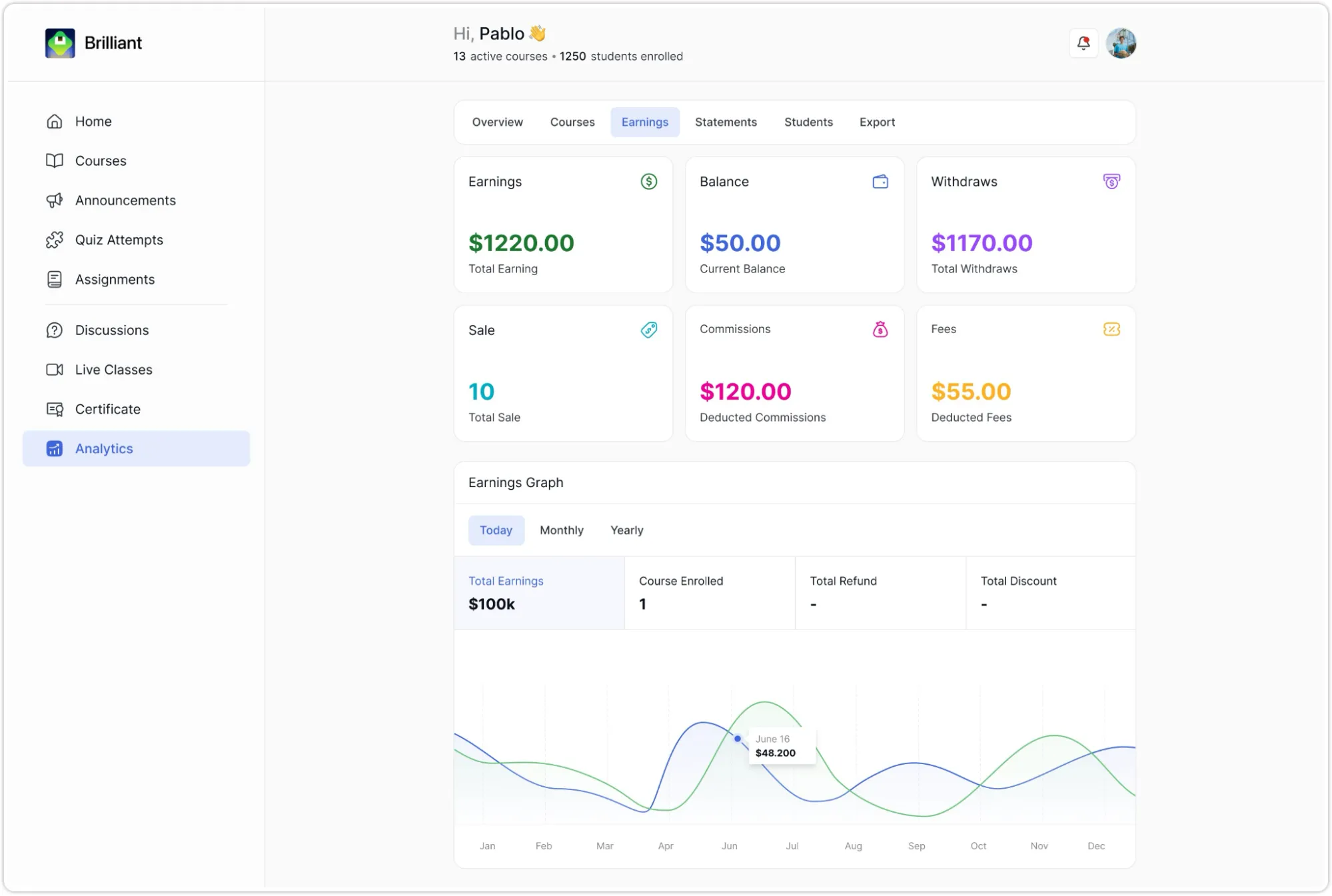Click the money bag Commissions icon
Viewport: 1332px width, 896px height.
point(880,329)
